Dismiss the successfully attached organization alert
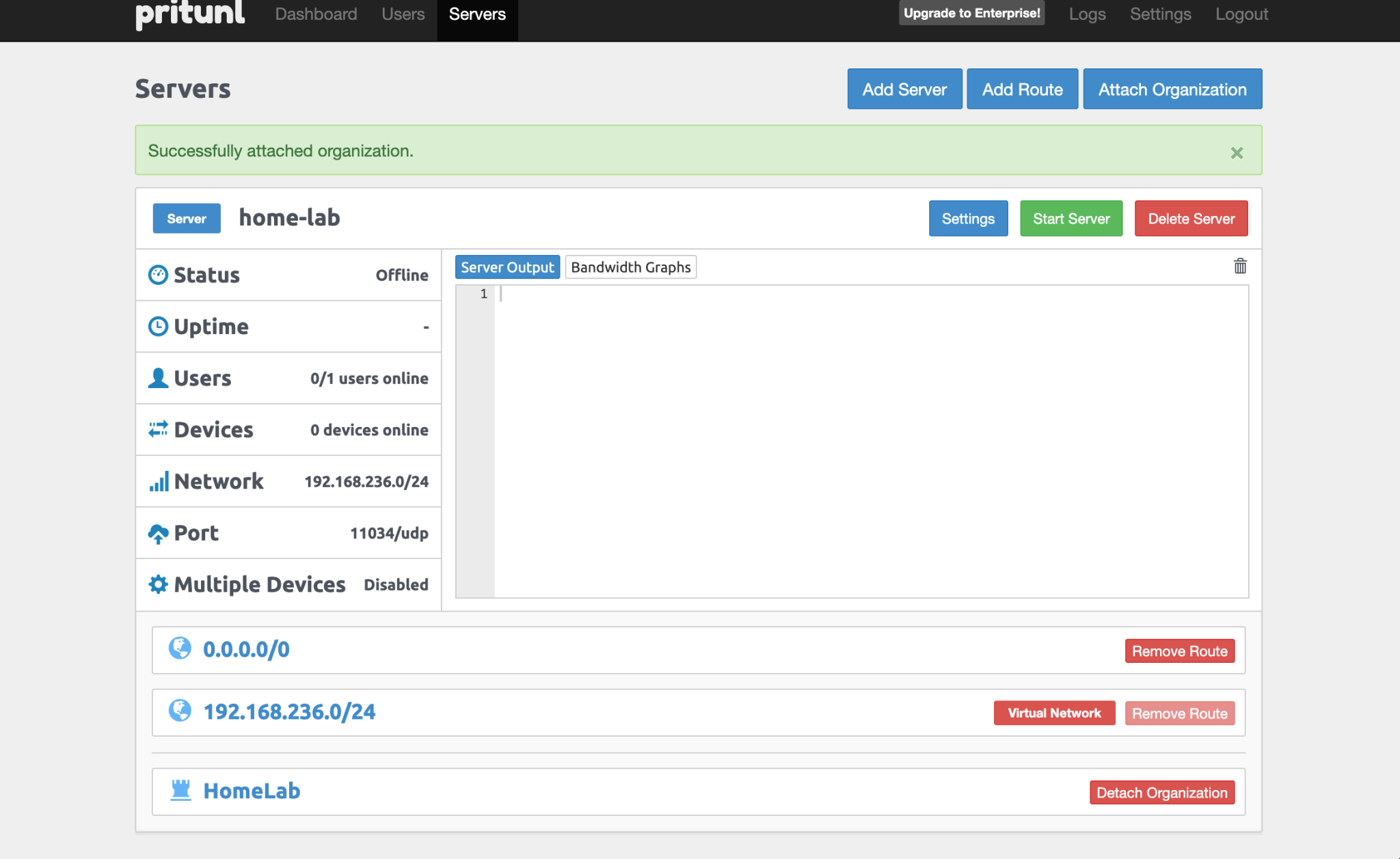 [x=1237, y=153]
